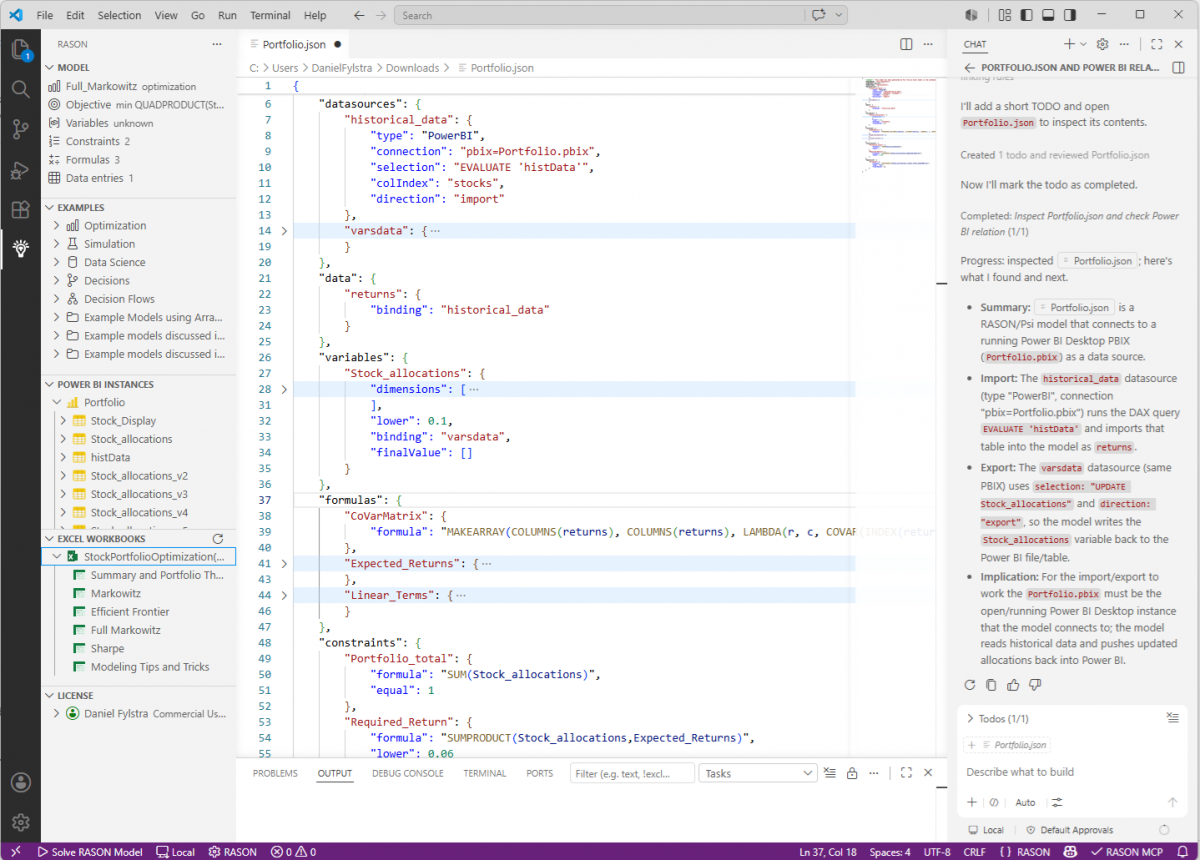The width and height of the screenshot is (1200, 860).
Task: Switch to the PROBLEMS tab
Action: pyautogui.click(x=275, y=773)
